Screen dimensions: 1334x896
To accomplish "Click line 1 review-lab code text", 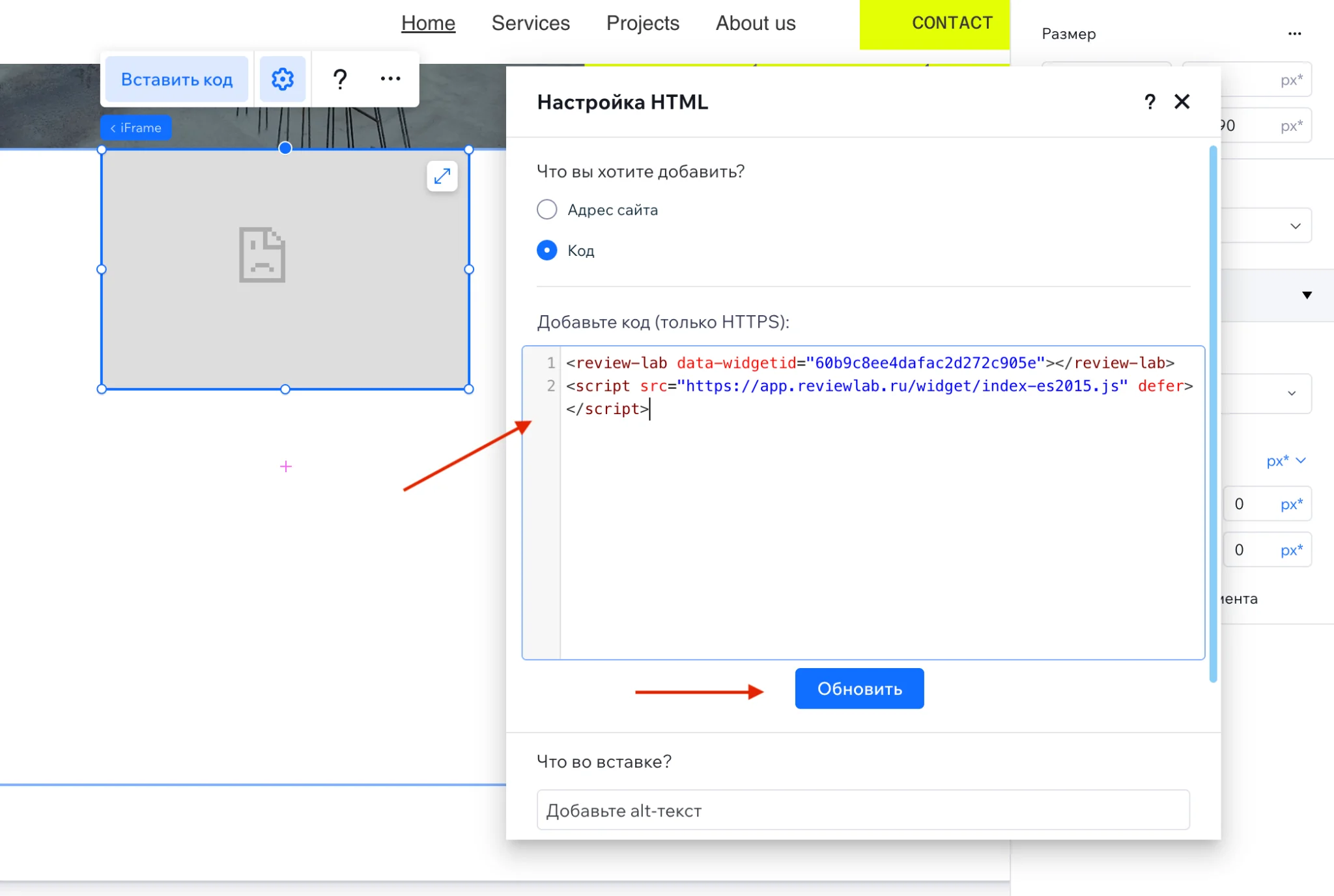I will click(870, 363).
